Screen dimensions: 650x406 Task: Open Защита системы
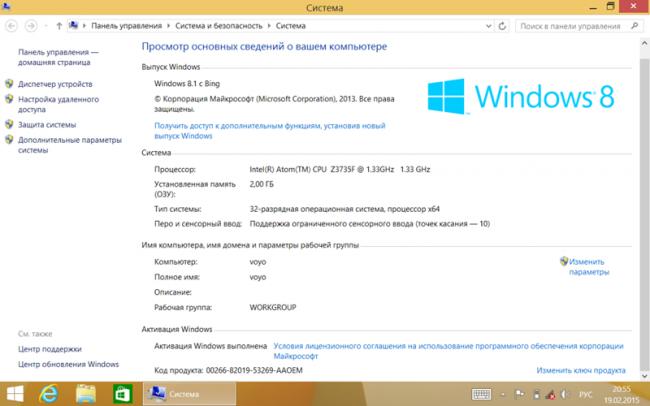coord(47,124)
